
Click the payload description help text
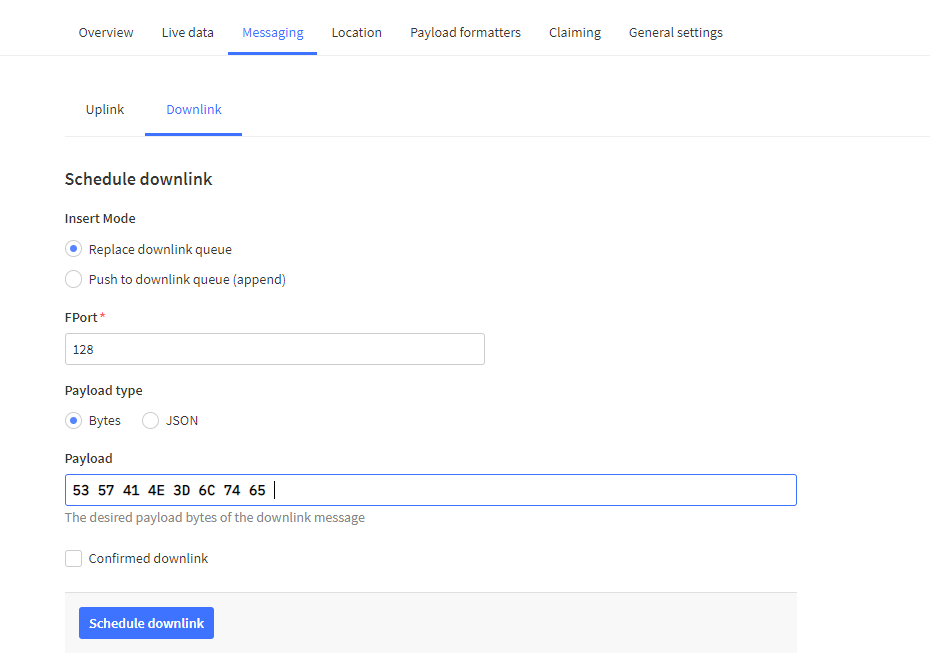[215, 518]
